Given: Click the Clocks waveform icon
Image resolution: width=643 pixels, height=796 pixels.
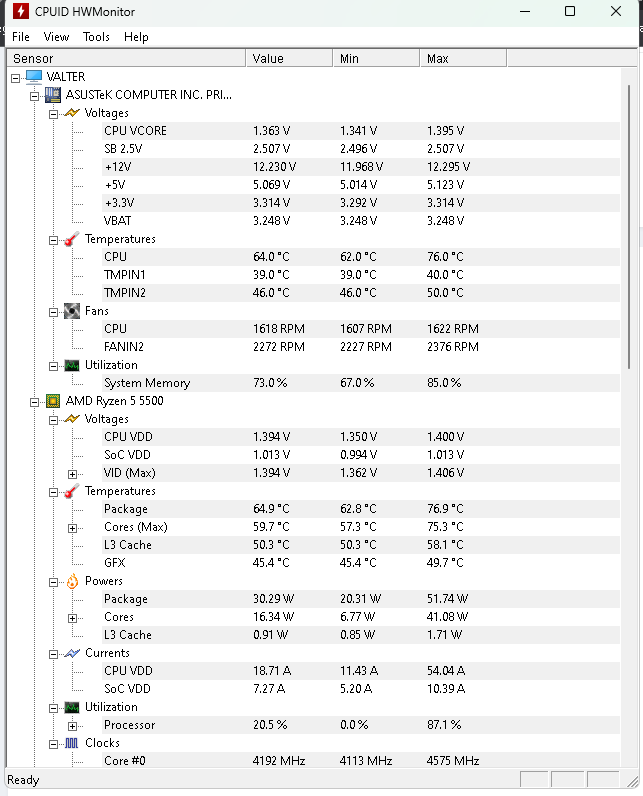Looking at the screenshot, I should click(72, 743).
